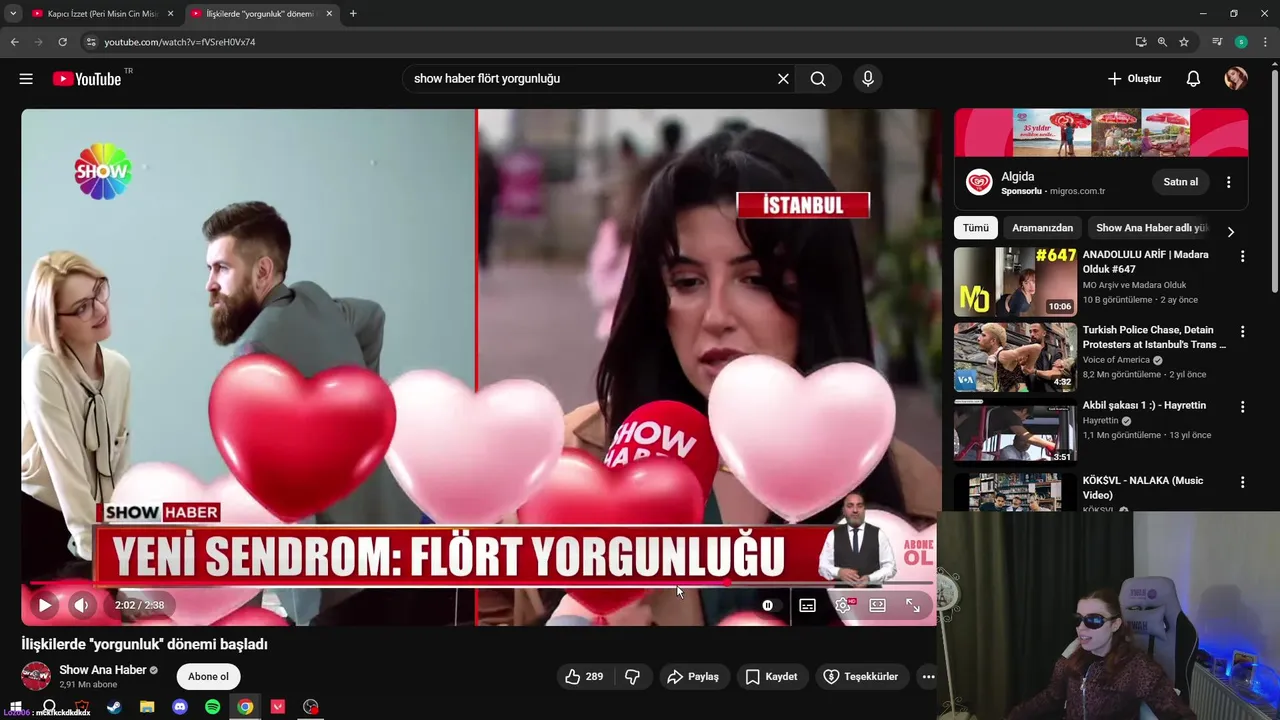
Task: Open options for Turkish Police Chase video
Action: 1243,332
